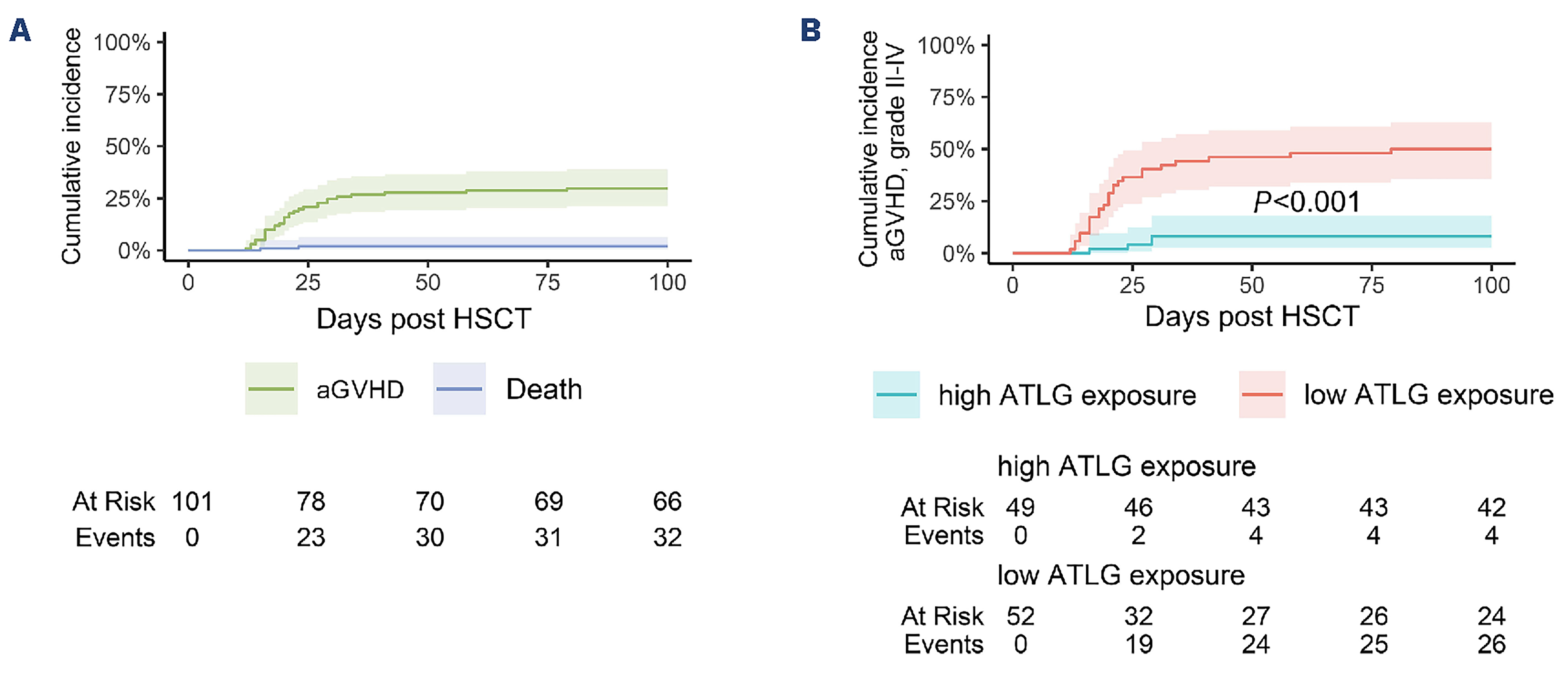Click the 'Days post HSCT' title under panel A
Image resolution: width=1568 pixels, height=675 pixels.
point(424,319)
